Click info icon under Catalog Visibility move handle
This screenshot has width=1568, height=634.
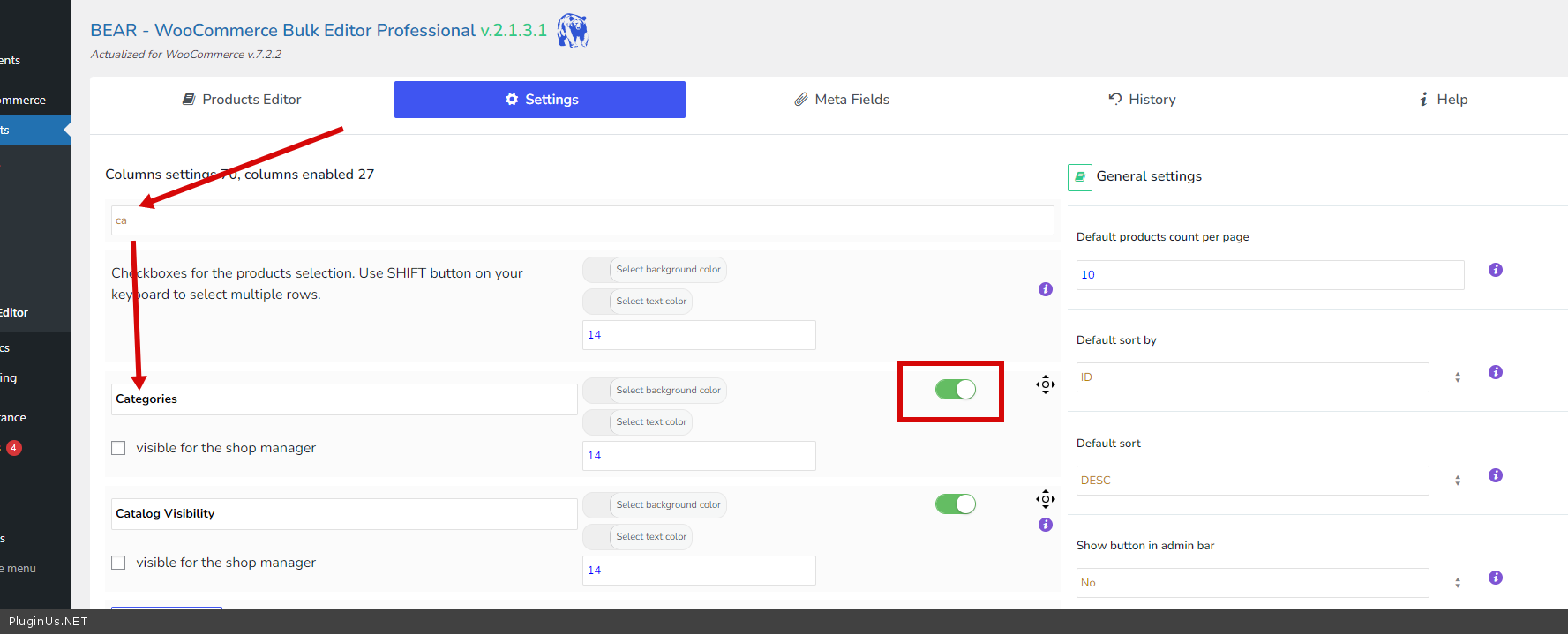pos(1045,525)
